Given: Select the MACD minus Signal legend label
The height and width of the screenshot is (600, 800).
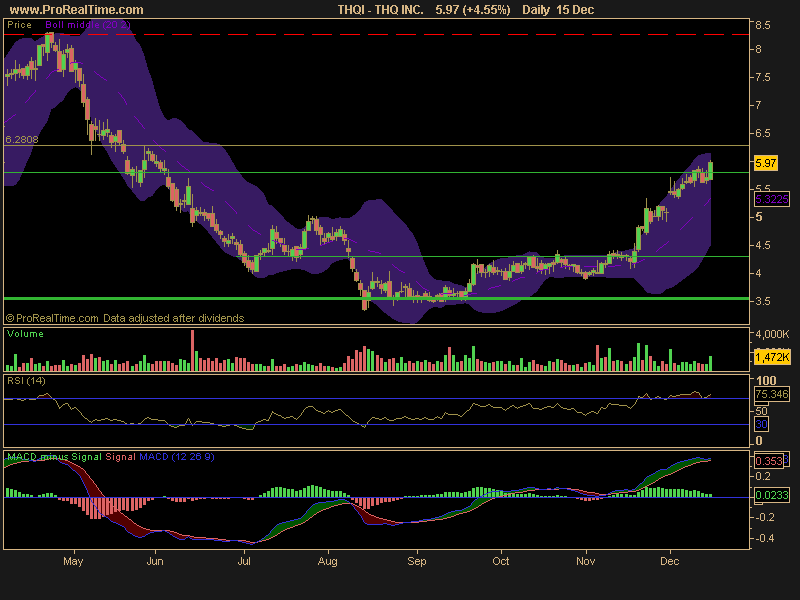Looking at the screenshot, I should click(55, 457).
